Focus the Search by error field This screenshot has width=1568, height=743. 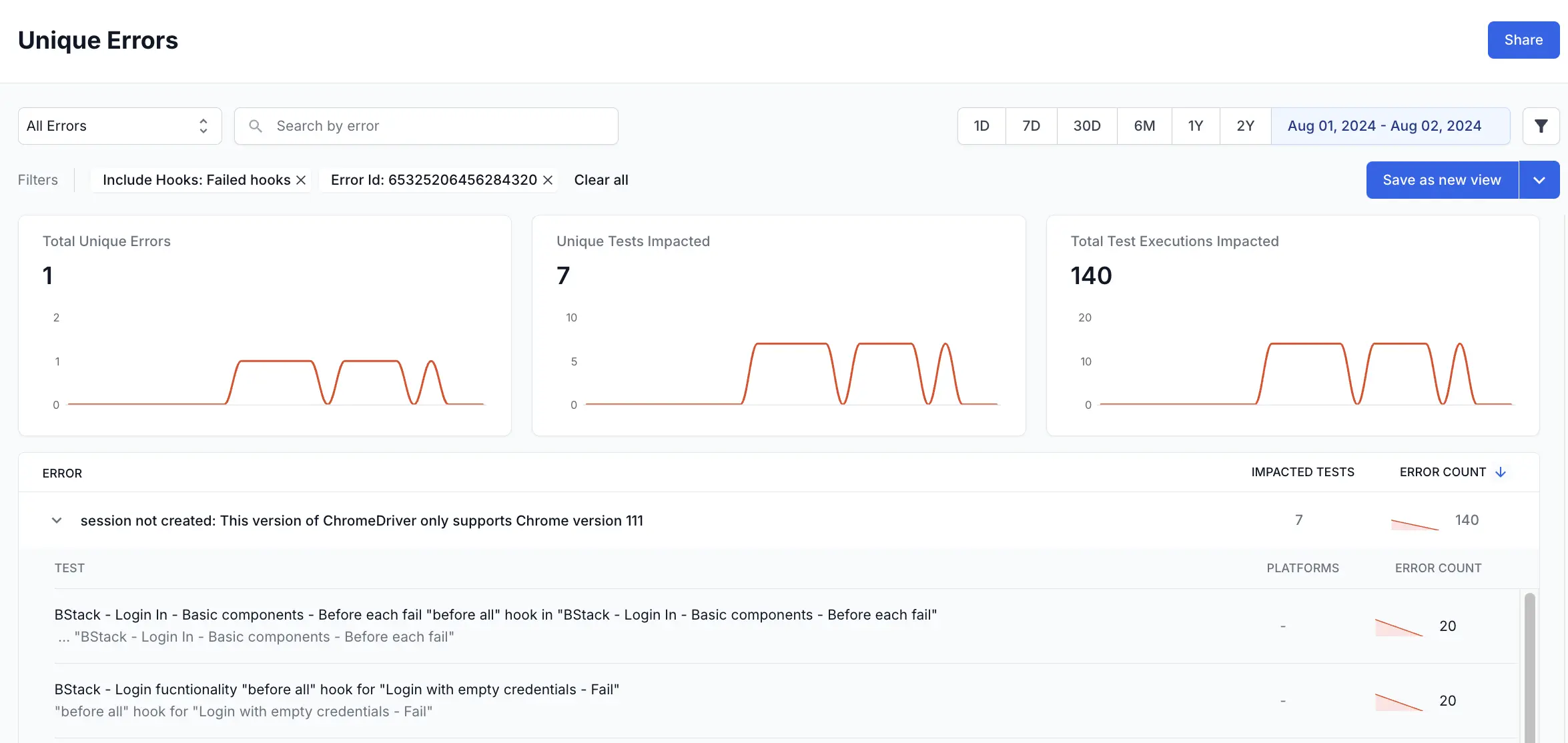(x=440, y=126)
